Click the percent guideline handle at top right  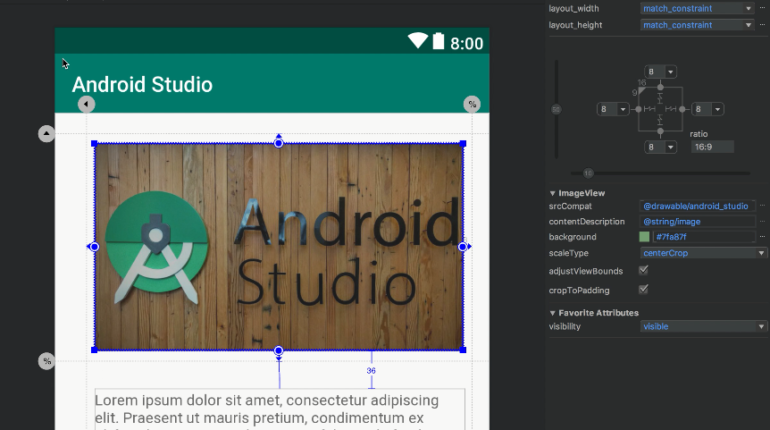[472, 104]
